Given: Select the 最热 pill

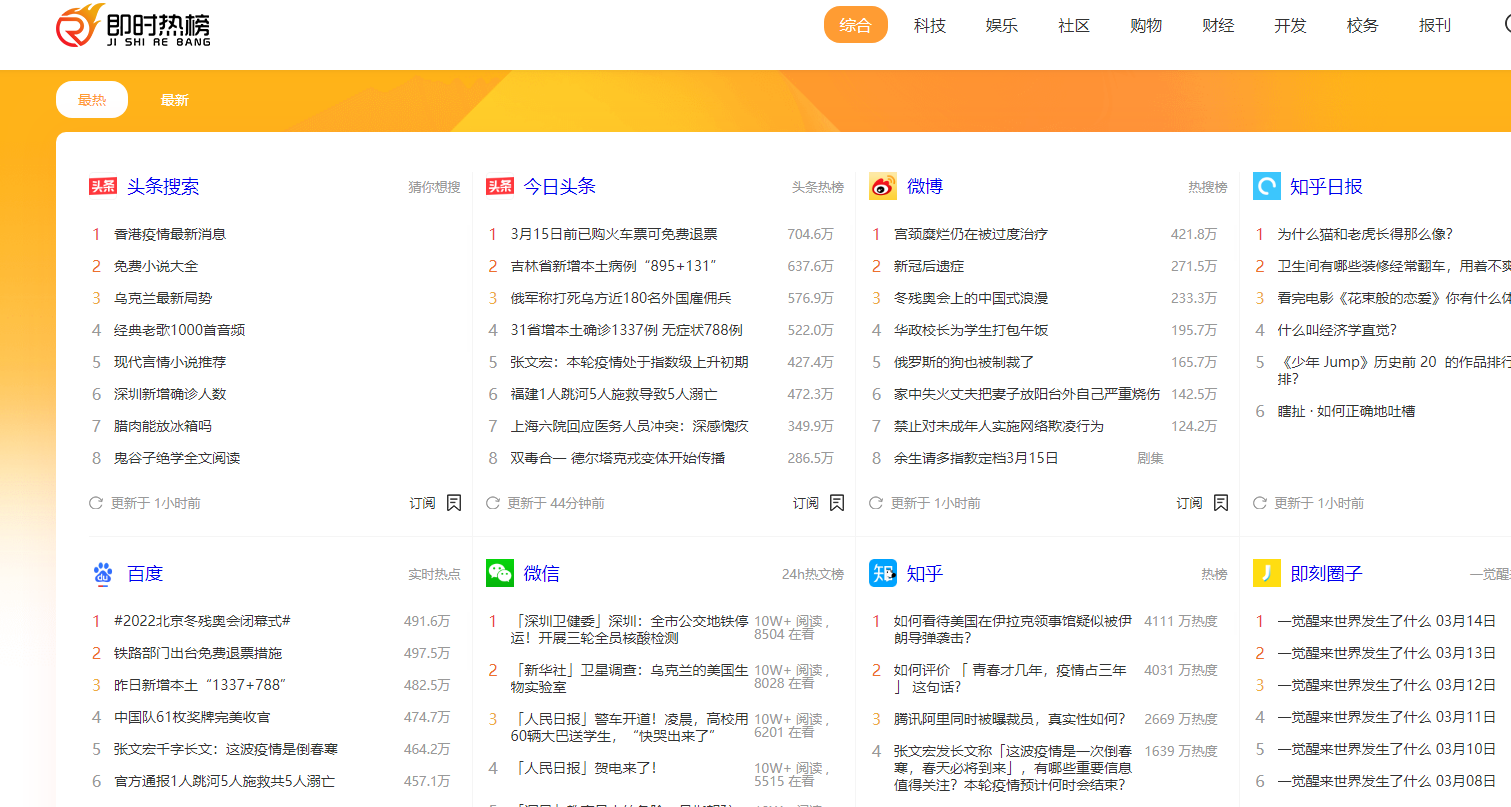Looking at the screenshot, I should (x=91, y=100).
